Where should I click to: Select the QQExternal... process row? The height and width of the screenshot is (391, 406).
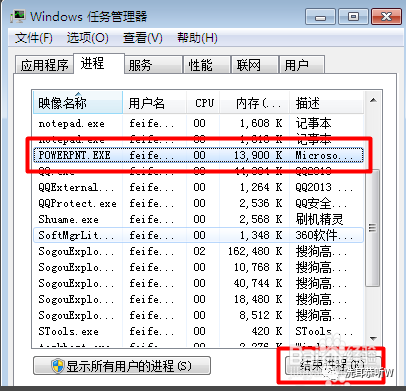point(198,187)
